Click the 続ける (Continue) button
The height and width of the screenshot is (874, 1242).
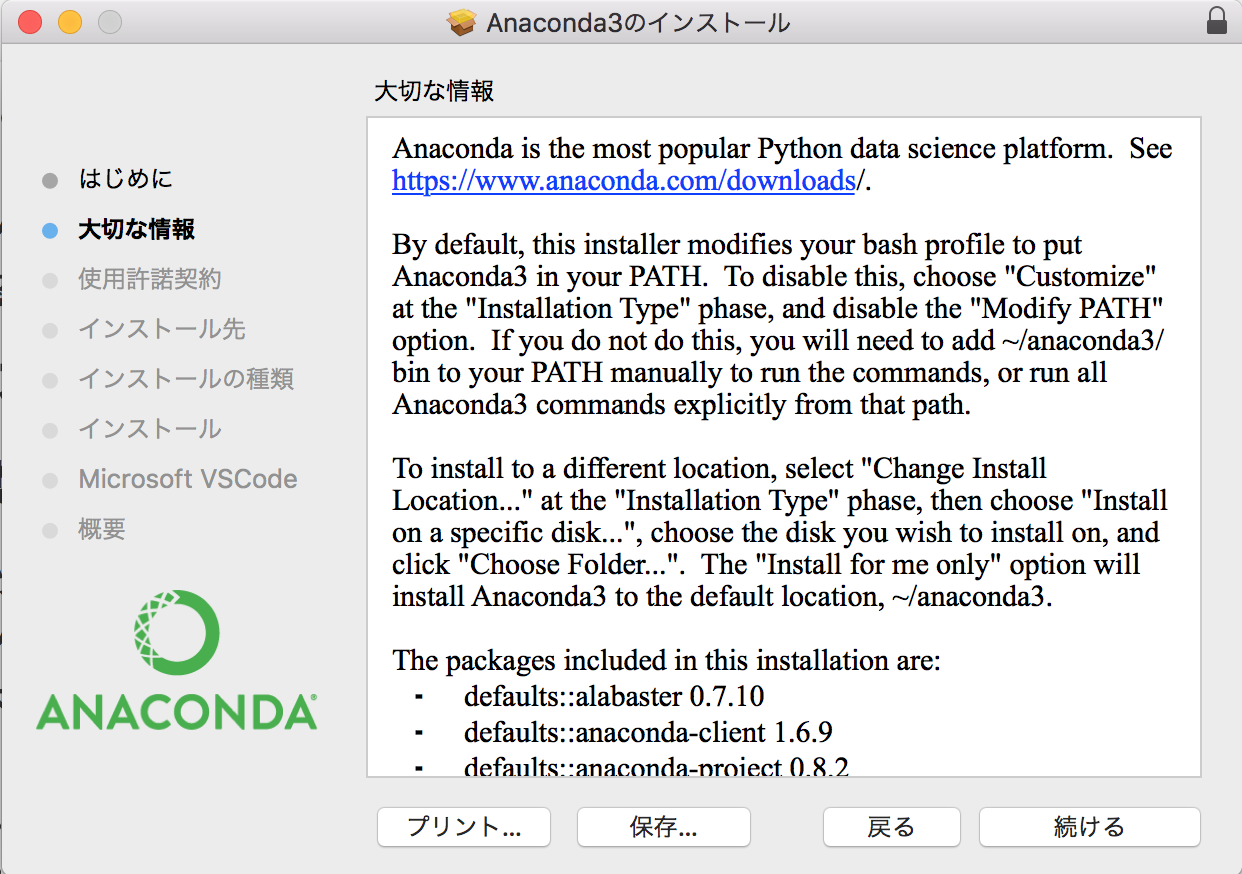[1089, 827]
